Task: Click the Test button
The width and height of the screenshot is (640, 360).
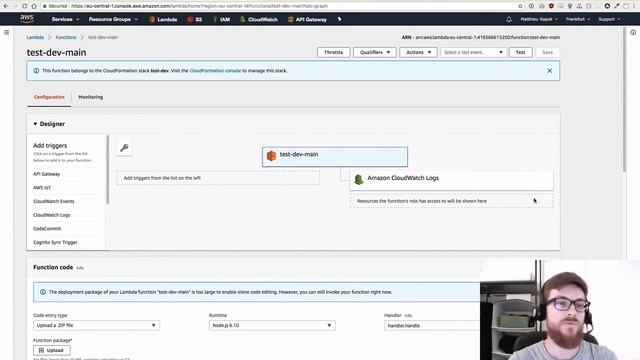Action: click(x=520, y=52)
